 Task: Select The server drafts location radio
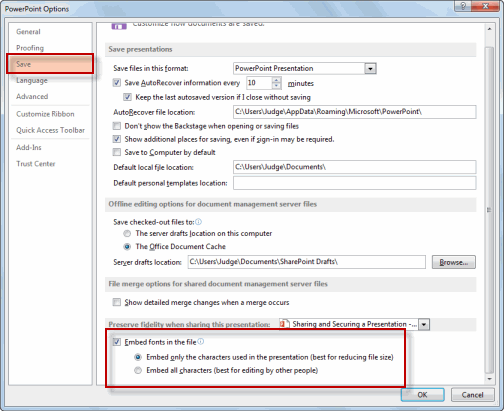(x=127, y=233)
